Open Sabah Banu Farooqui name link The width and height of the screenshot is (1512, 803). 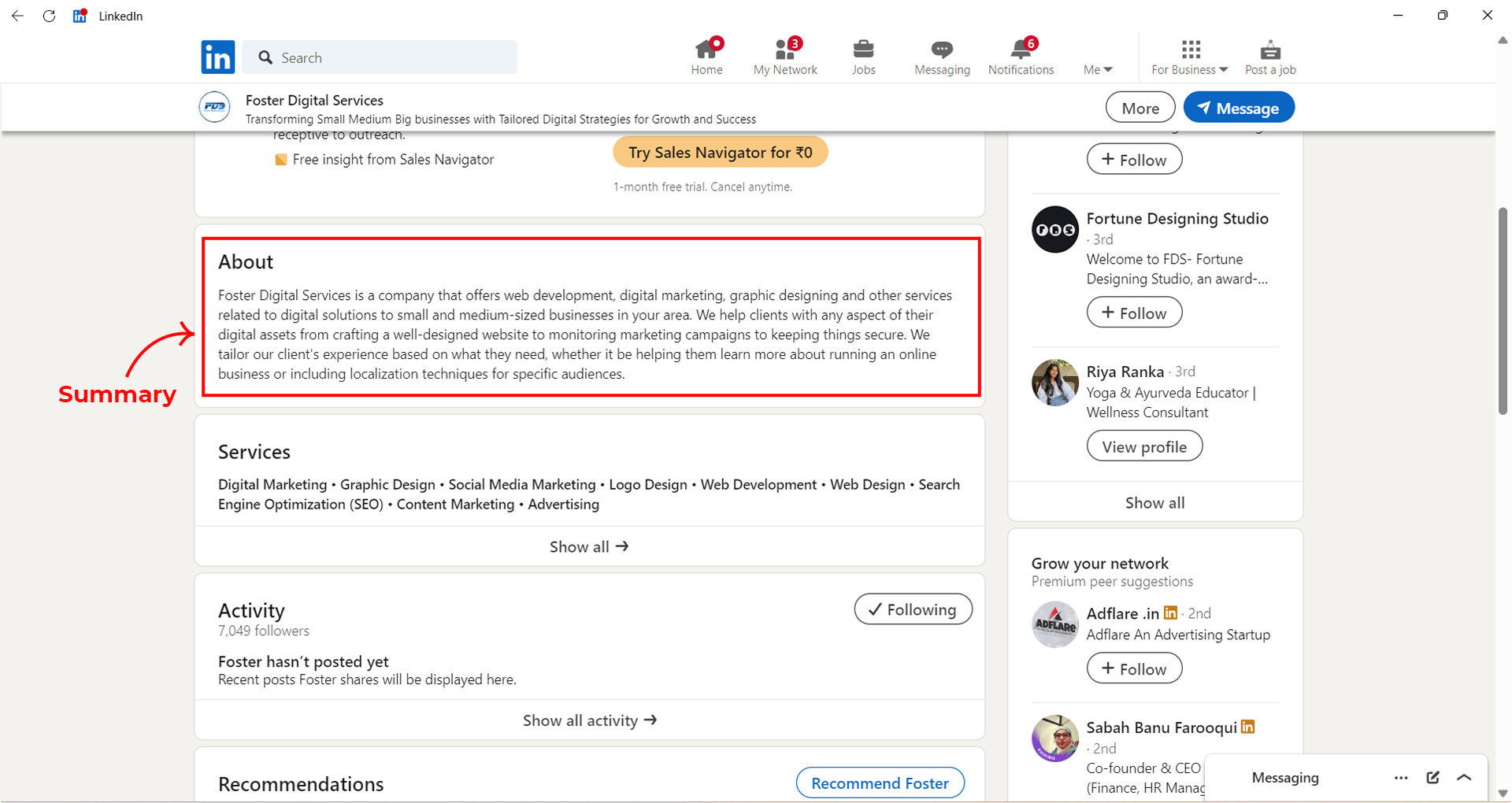tap(1162, 727)
